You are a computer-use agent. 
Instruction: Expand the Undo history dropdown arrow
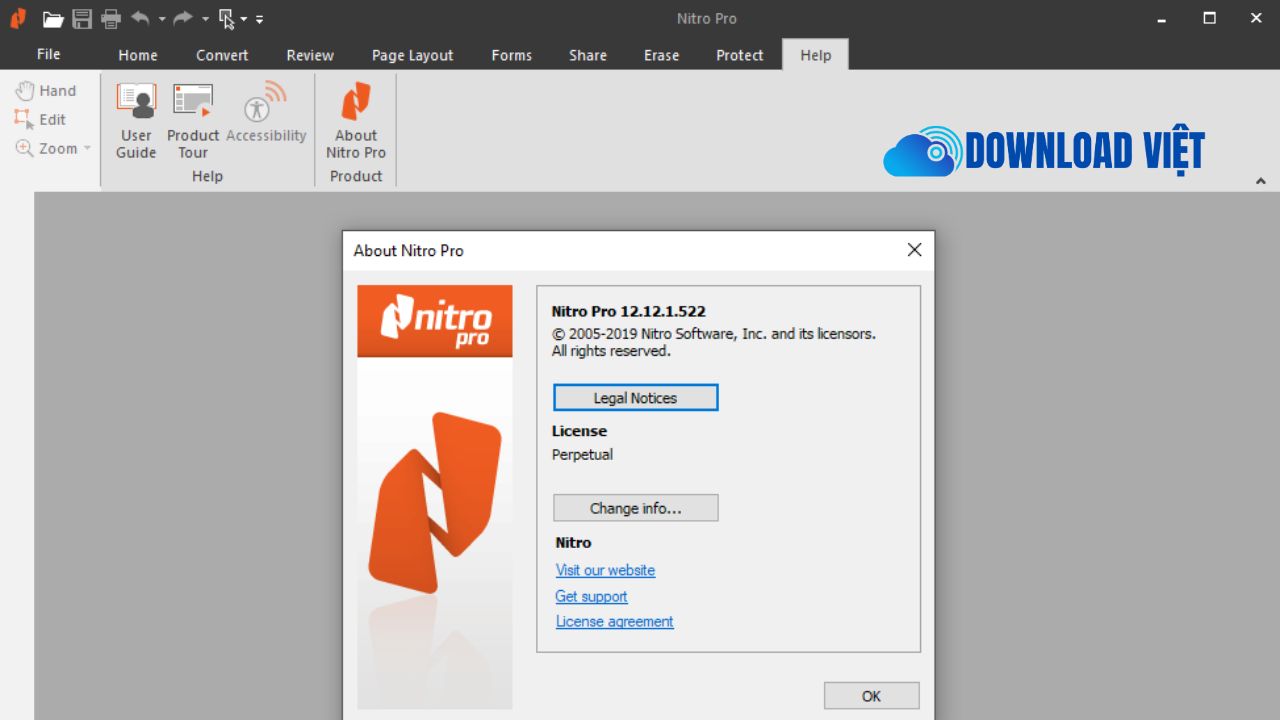coord(162,19)
